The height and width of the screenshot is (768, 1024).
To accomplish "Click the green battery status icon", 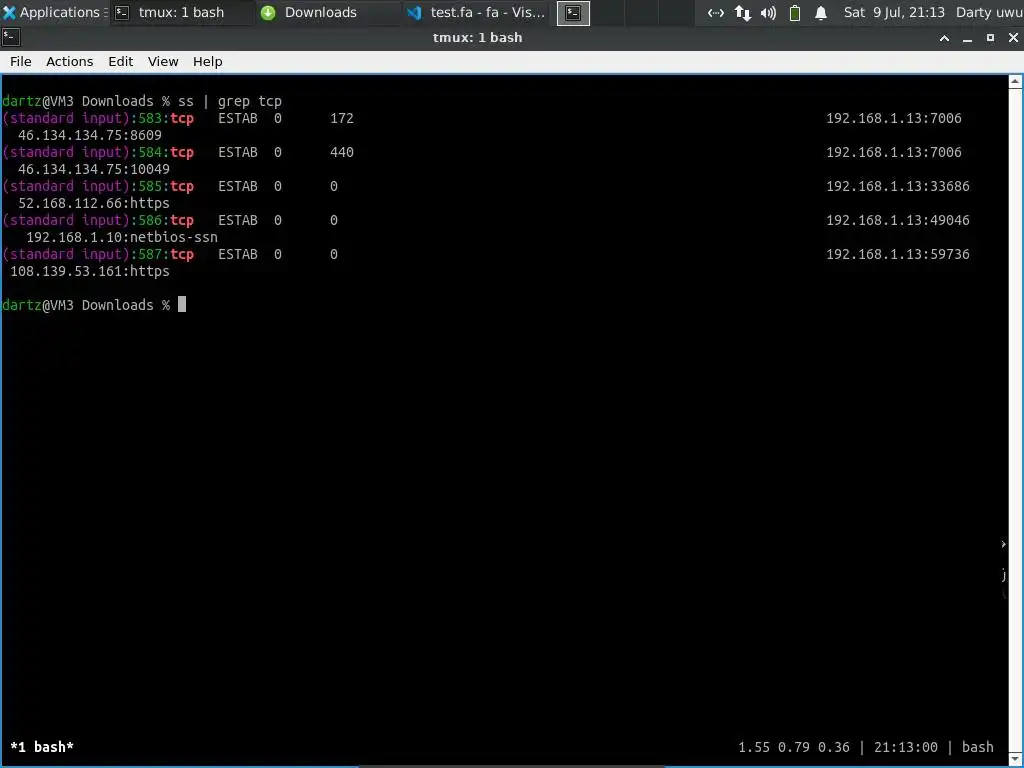I will 795,13.
